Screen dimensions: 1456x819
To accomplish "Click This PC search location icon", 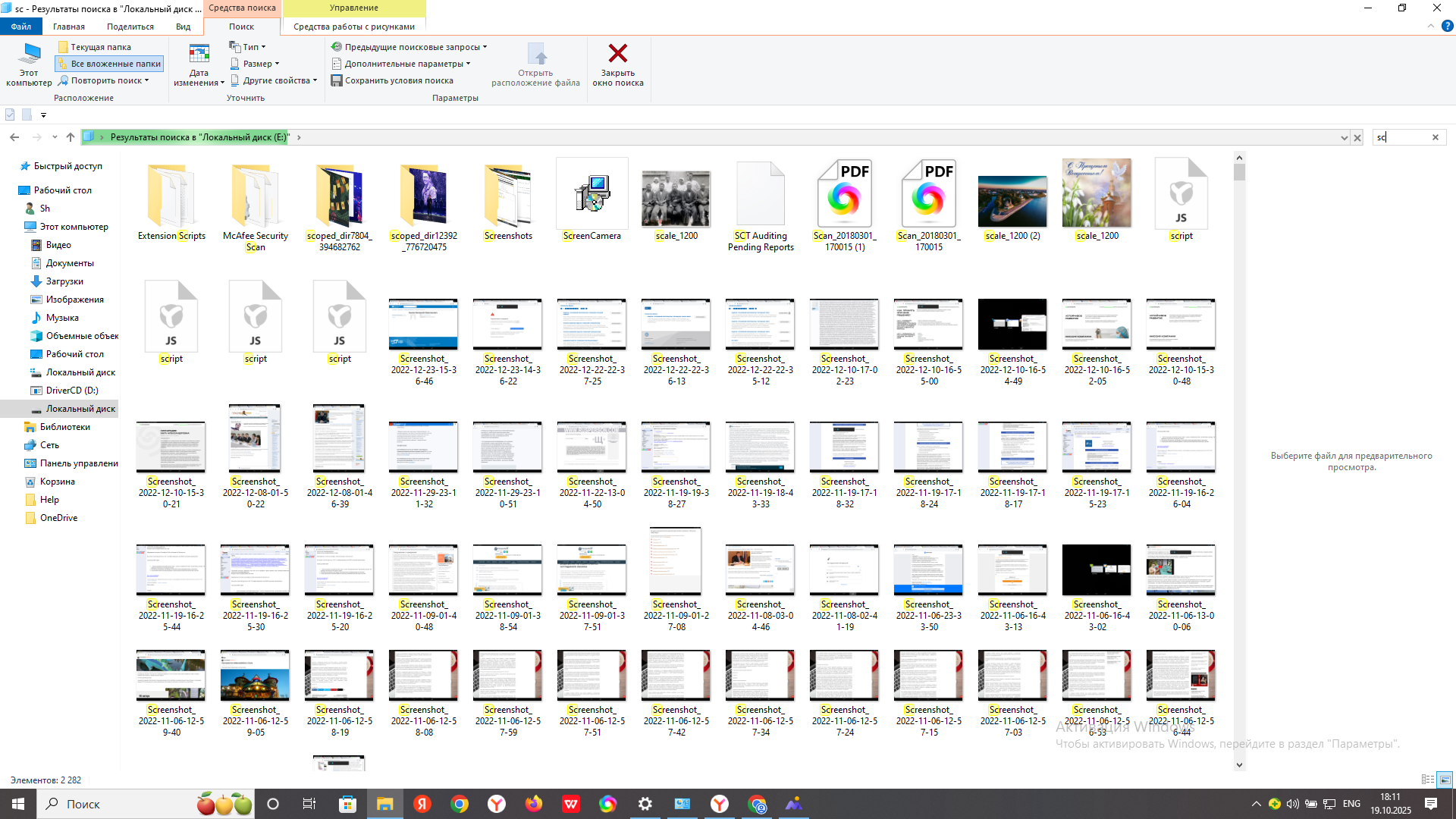I will coord(30,55).
